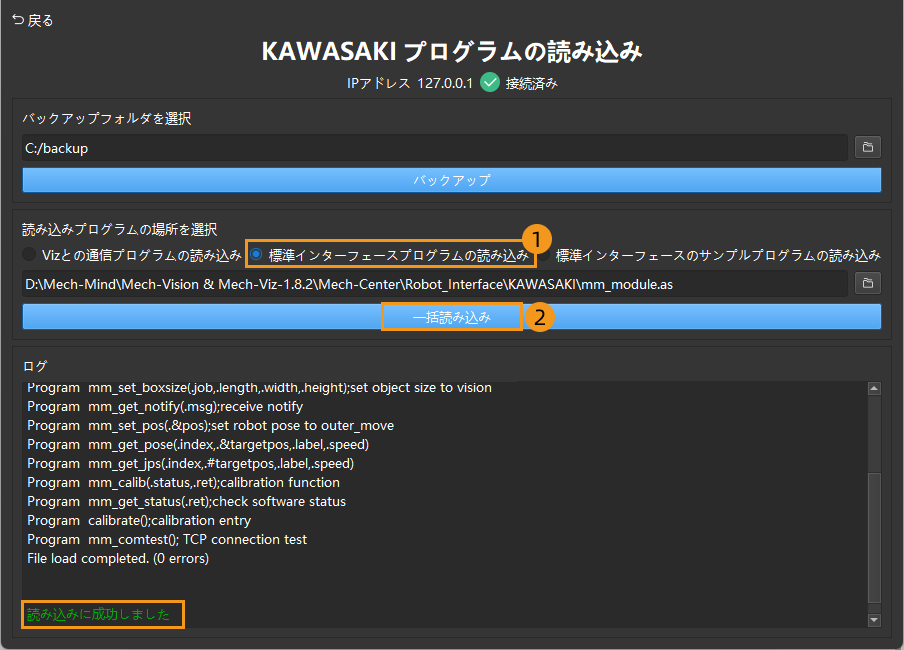The height and width of the screenshot is (650, 904).
Task: Click the C:/backup folder path field
Action: (435, 148)
